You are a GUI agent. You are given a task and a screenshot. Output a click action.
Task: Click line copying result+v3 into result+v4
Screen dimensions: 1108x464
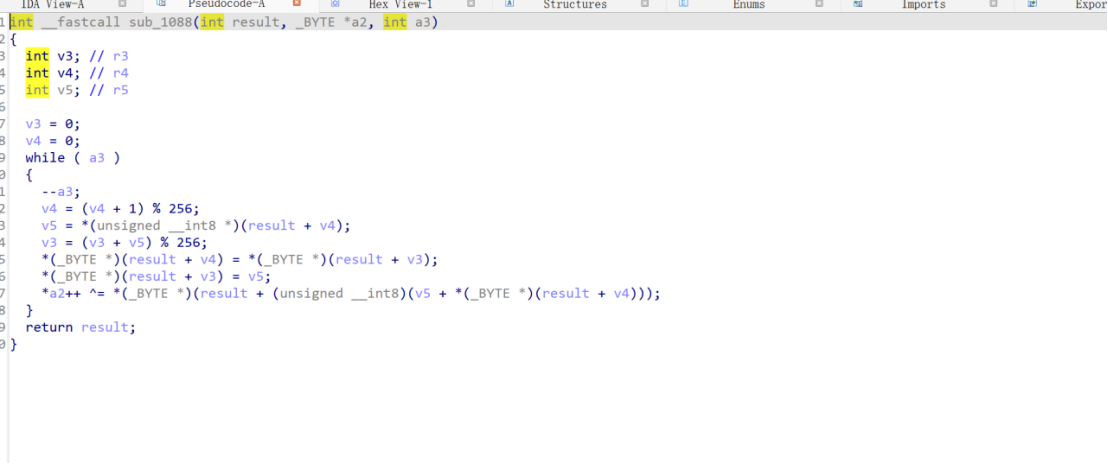click(240, 259)
